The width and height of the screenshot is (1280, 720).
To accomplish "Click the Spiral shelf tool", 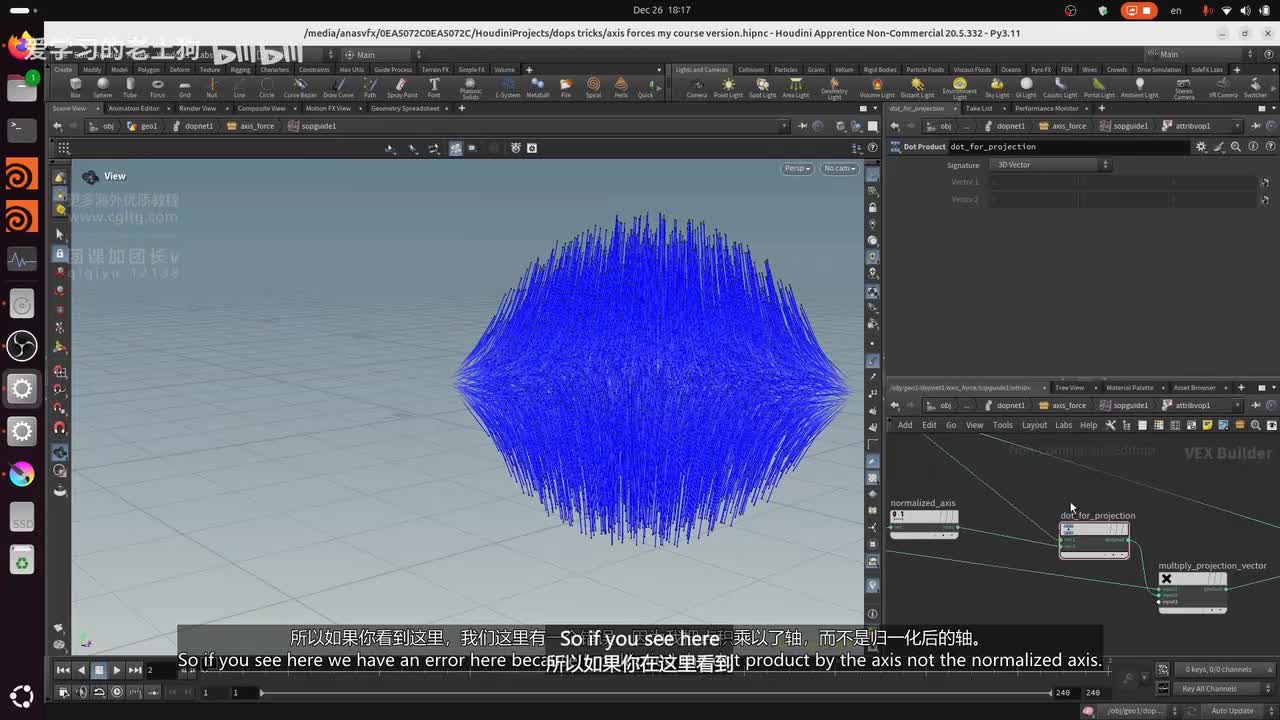I will [x=593, y=86].
